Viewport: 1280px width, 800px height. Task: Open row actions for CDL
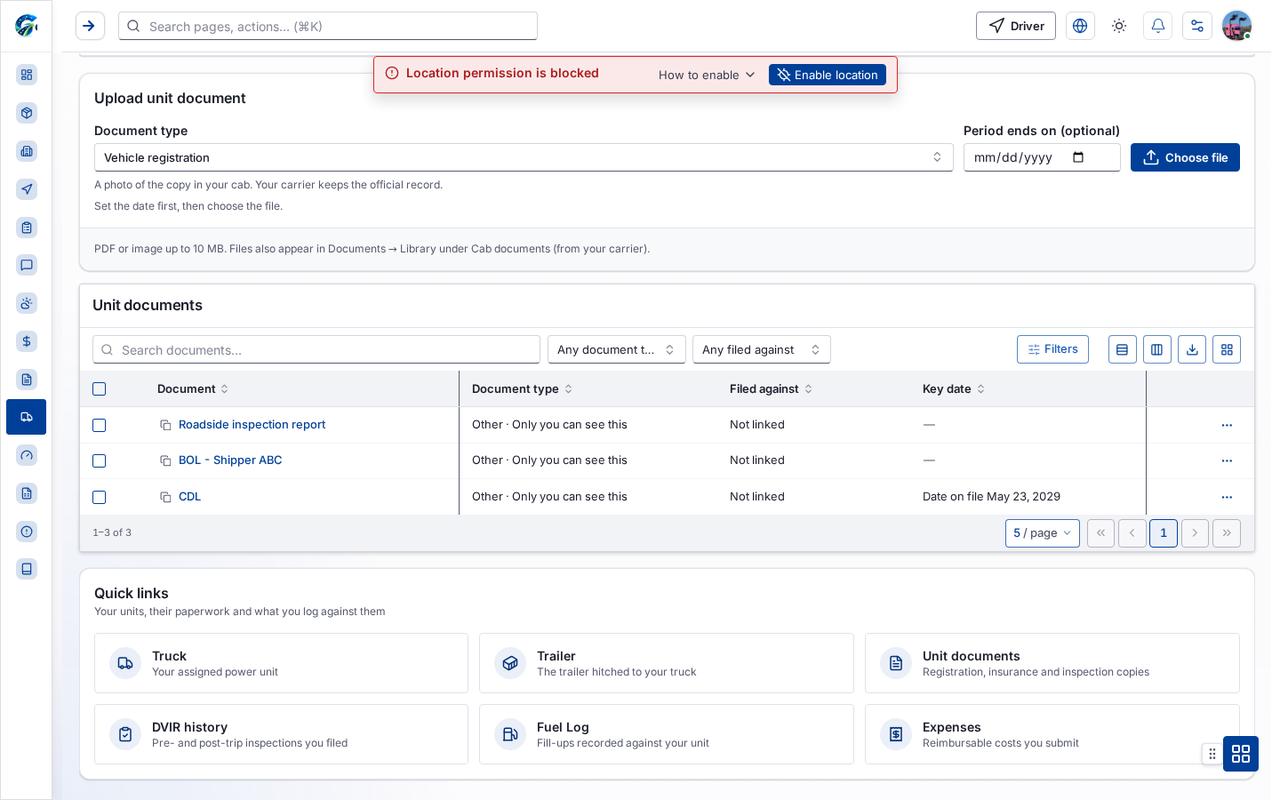[x=1227, y=497]
